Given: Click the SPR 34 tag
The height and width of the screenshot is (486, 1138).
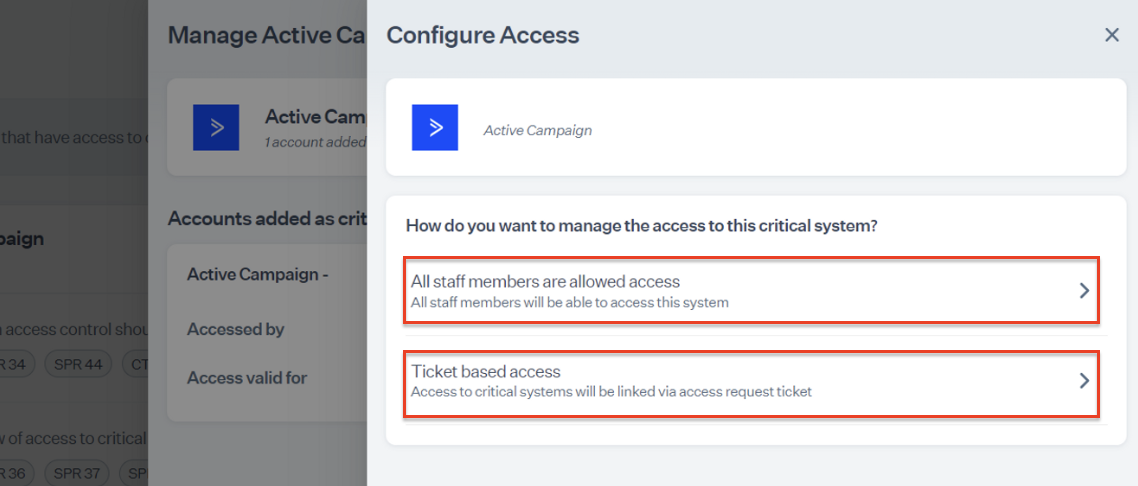Looking at the screenshot, I should click(x=13, y=364).
